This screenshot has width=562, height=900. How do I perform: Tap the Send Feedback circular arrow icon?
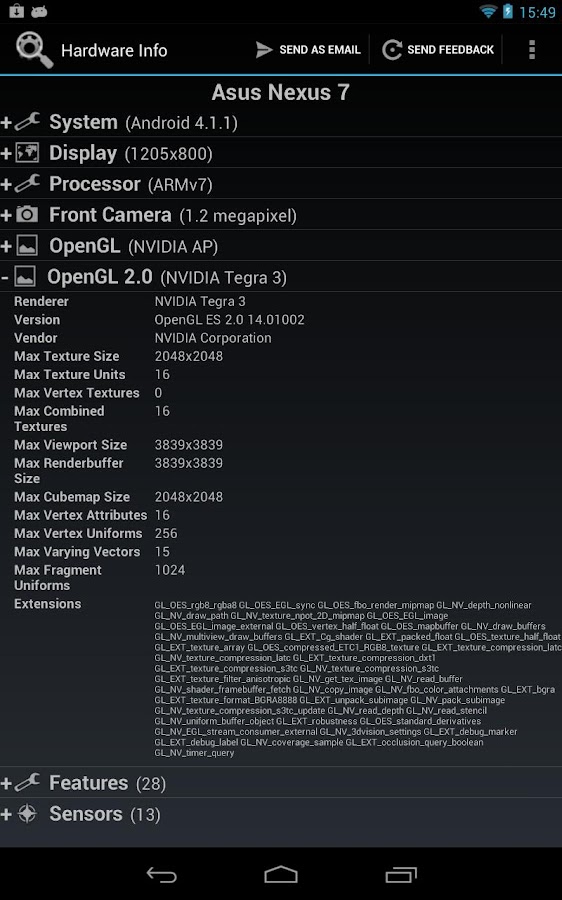pyautogui.click(x=392, y=50)
